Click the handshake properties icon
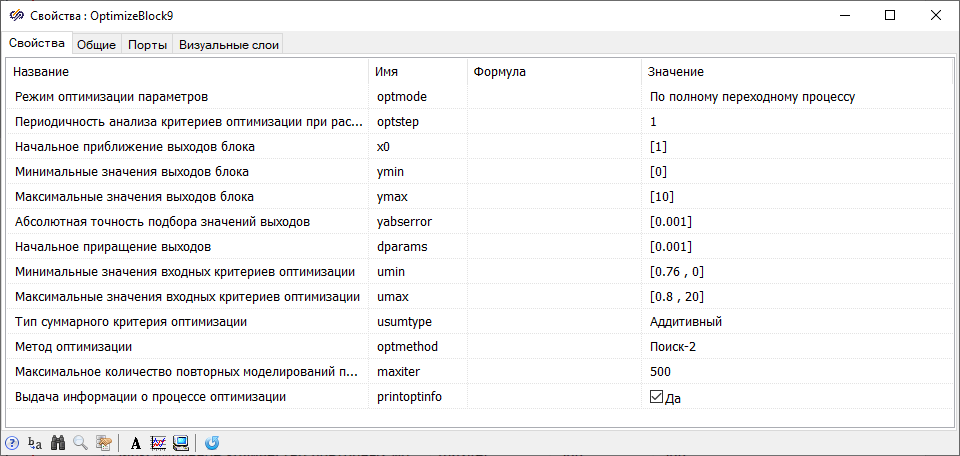 tap(103, 443)
